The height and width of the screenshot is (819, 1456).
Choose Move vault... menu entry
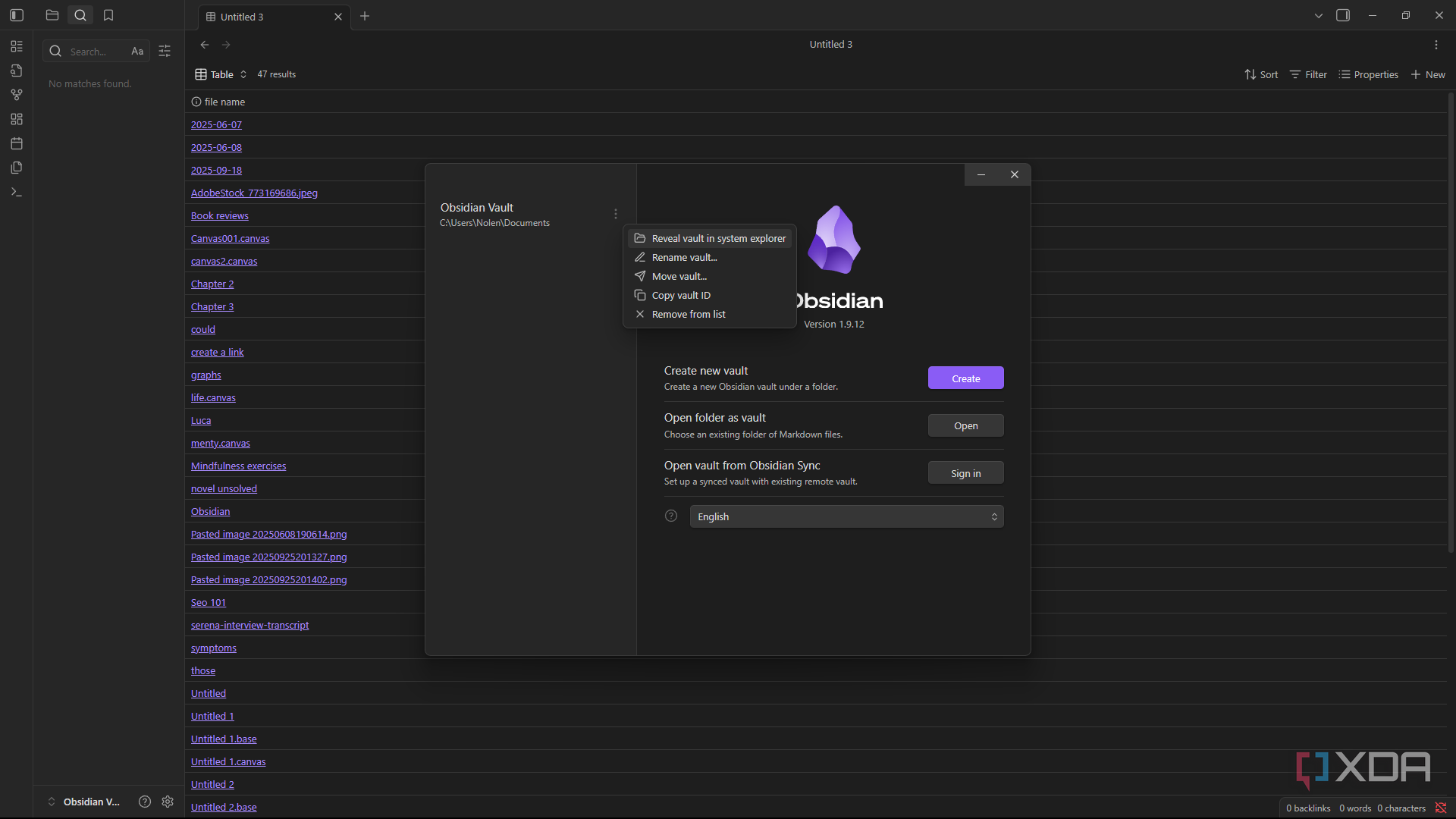coord(710,276)
